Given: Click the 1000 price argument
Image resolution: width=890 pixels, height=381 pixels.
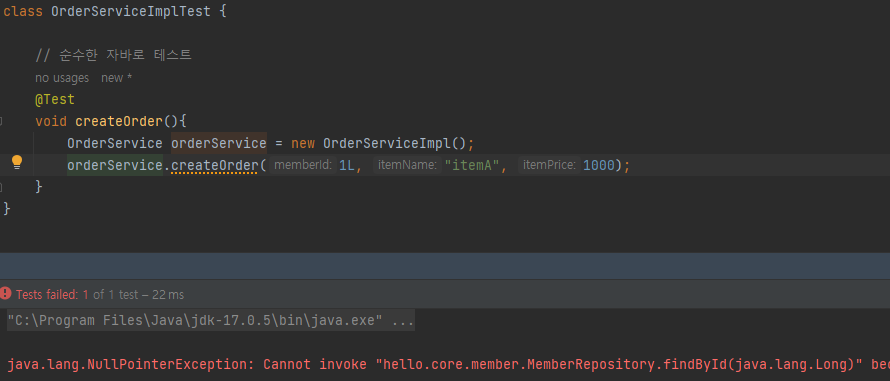Looking at the screenshot, I should (x=599, y=165).
